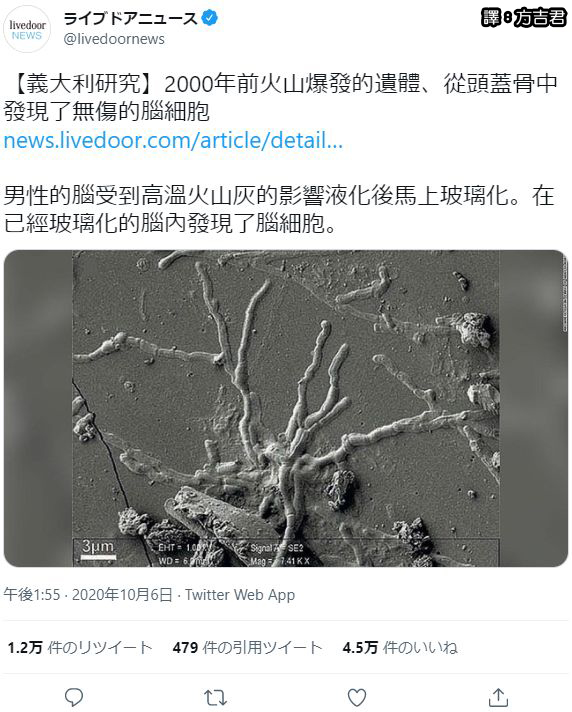This screenshot has height=712, width=572.
Task: View the 1.2万 retweets list
Action: click(79, 647)
